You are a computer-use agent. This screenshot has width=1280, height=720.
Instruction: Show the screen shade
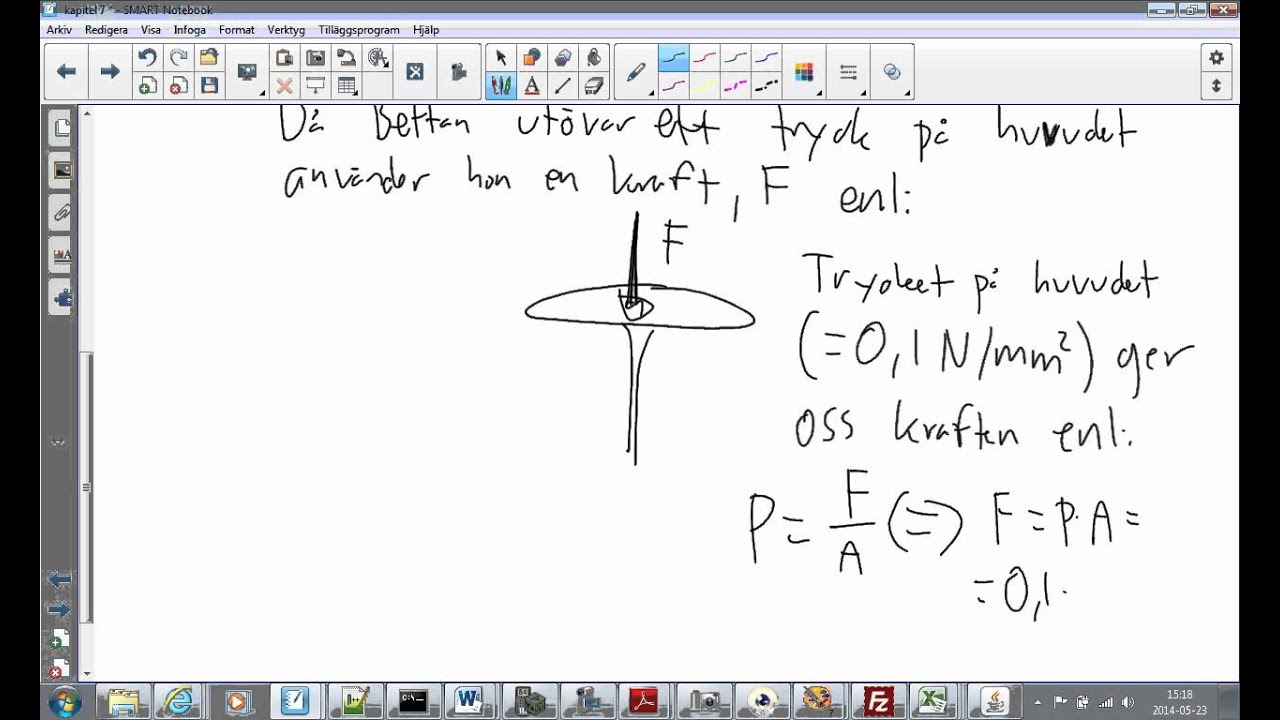click(x=315, y=86)
